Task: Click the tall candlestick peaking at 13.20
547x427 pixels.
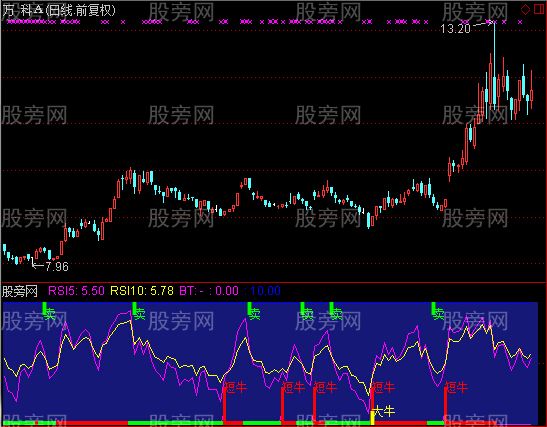Action: click(x=494, y=65)
